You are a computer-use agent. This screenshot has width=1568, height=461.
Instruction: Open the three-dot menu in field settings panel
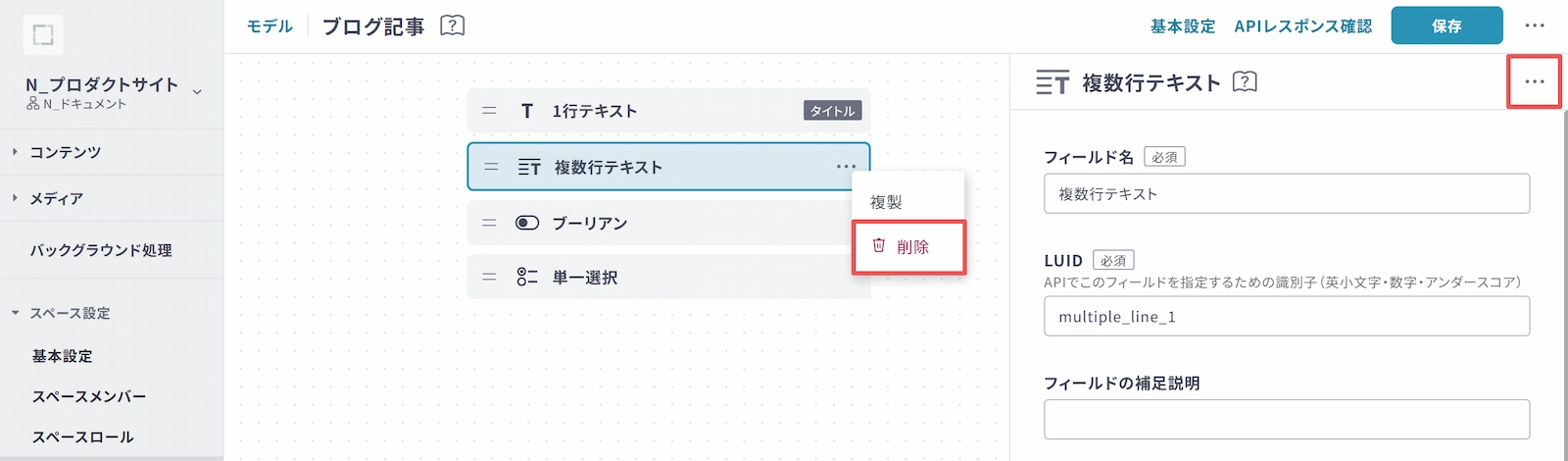point(1534,81)
